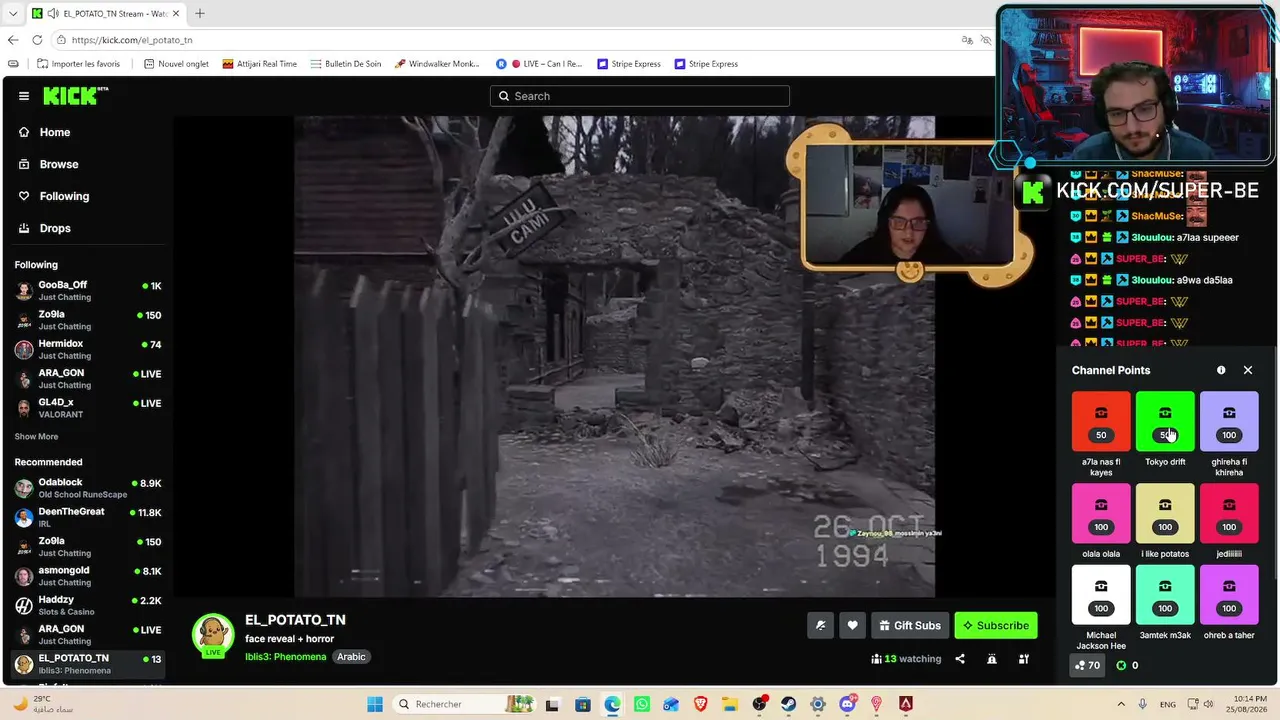Open DeenTheGreat channel in Recommended
The height and width of the screenshot is (720, 1280).
[88, 517]
